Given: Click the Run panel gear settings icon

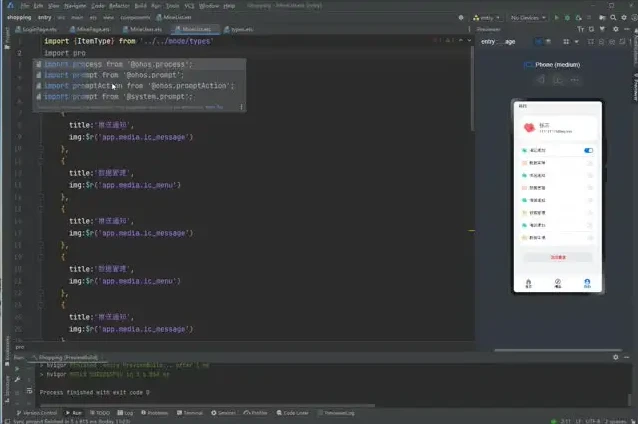Looking at the screenshot, I should (615, 356).
